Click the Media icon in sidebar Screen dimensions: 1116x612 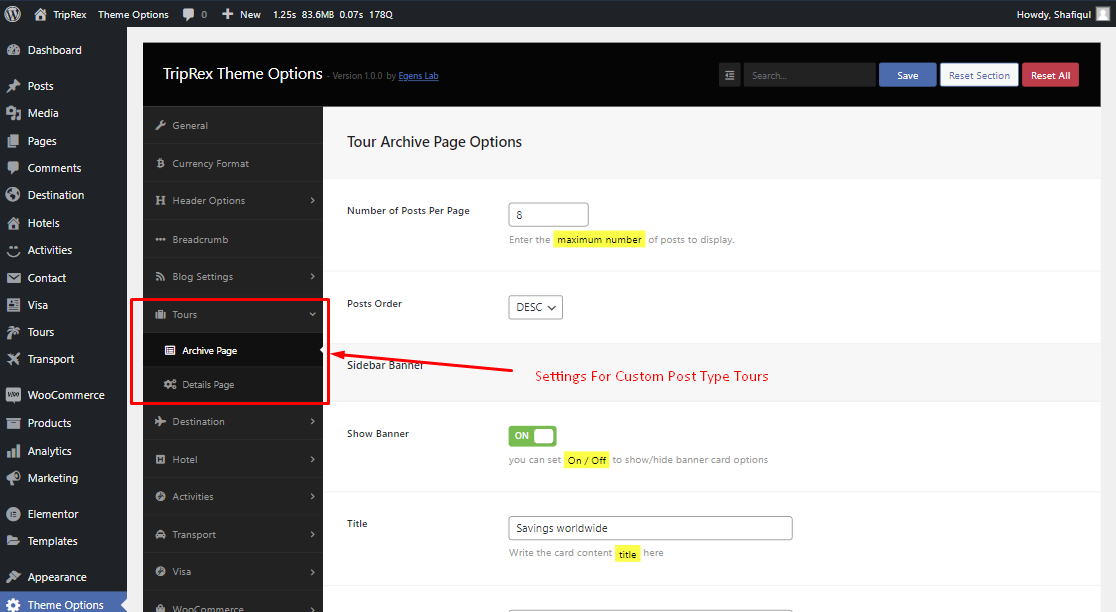14,113
